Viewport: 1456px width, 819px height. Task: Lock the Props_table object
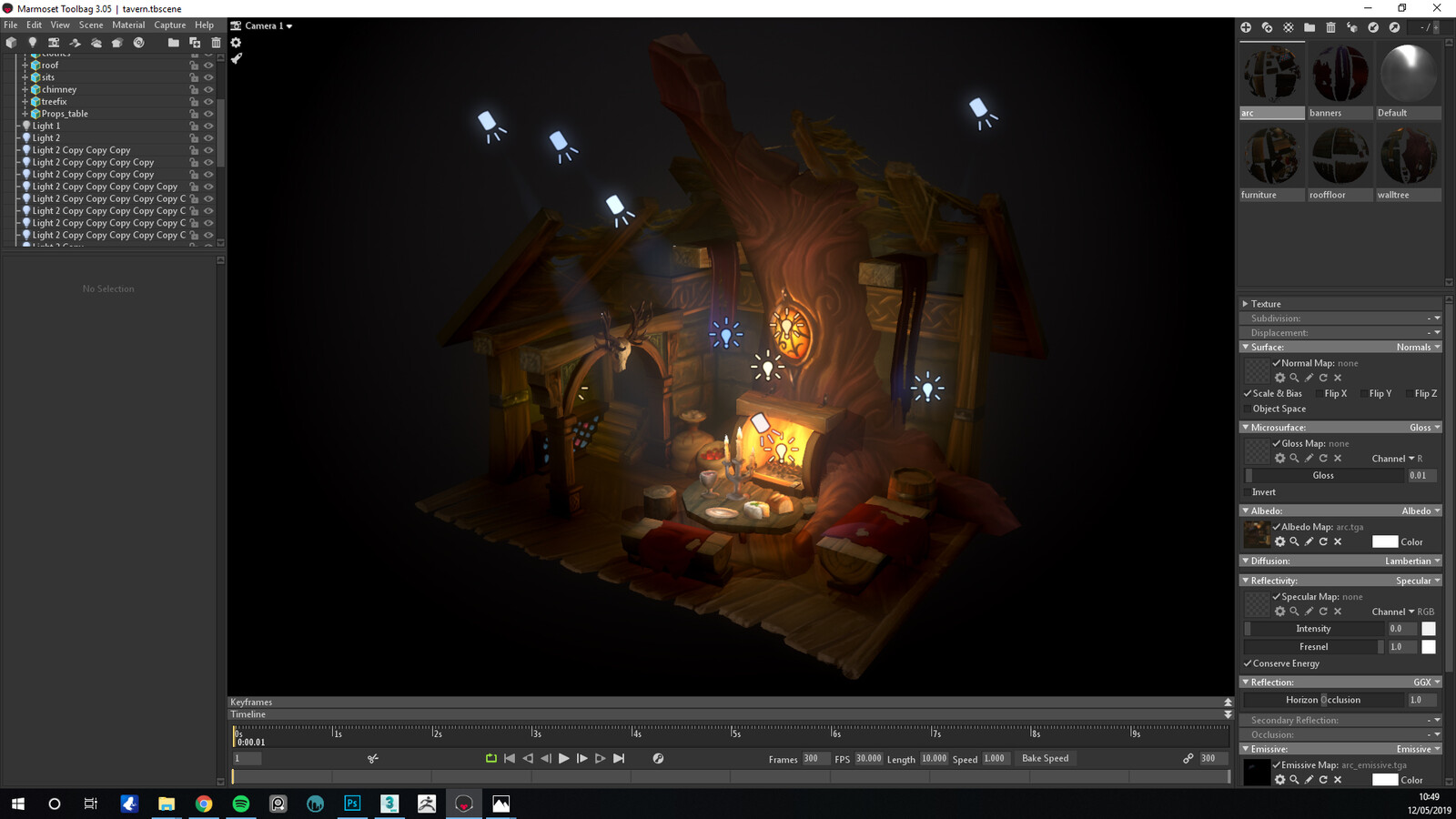194,114
